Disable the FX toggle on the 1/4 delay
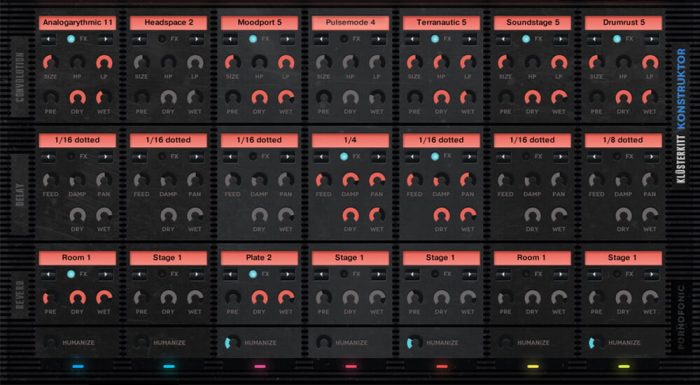Viewport: 700px width, 385px height. pyautogui.click(x=344, y=156)
